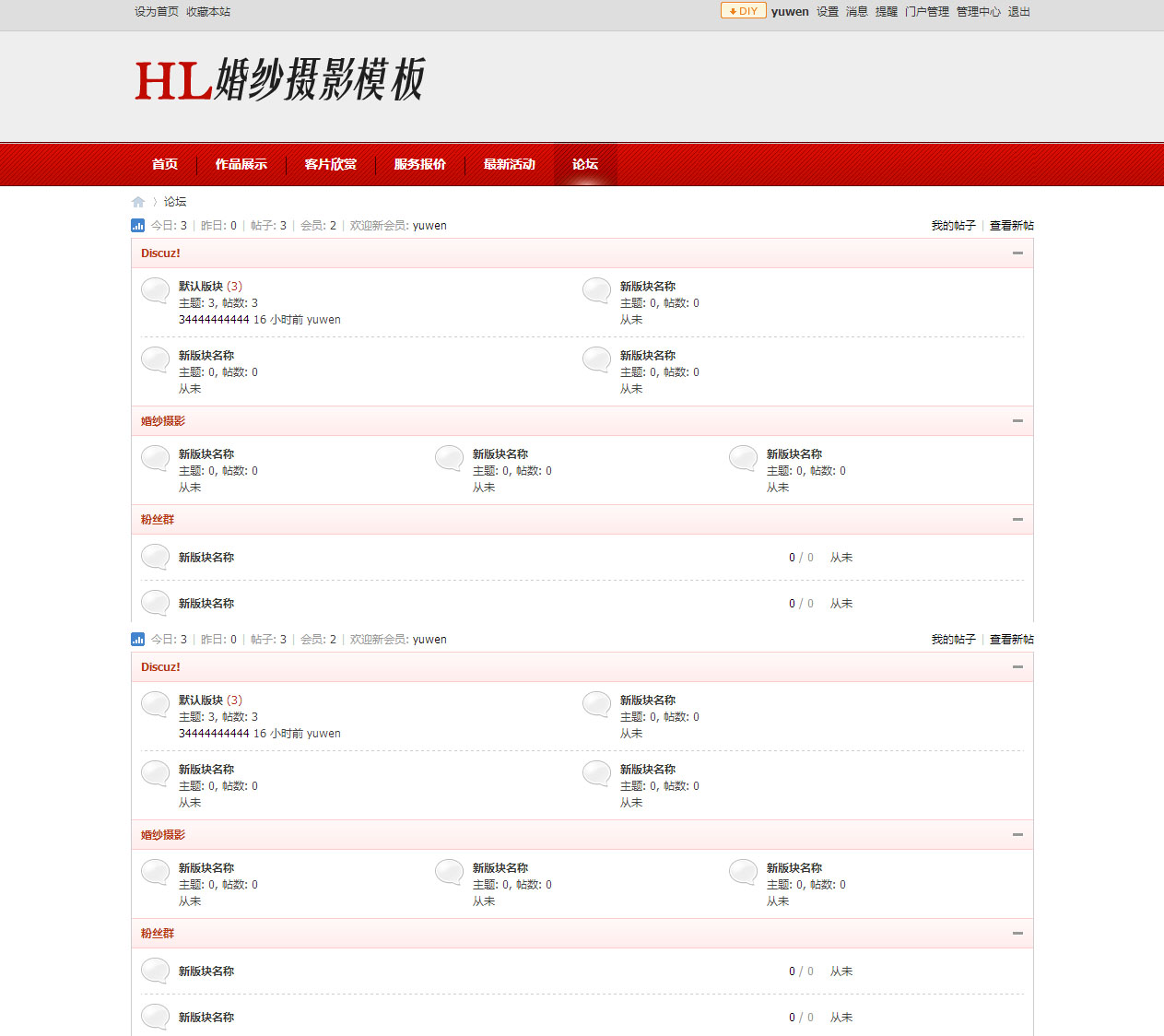The image size is (1164, 1036).
Task: Open the first 查看新帖 link
Action: (1011, 226)
